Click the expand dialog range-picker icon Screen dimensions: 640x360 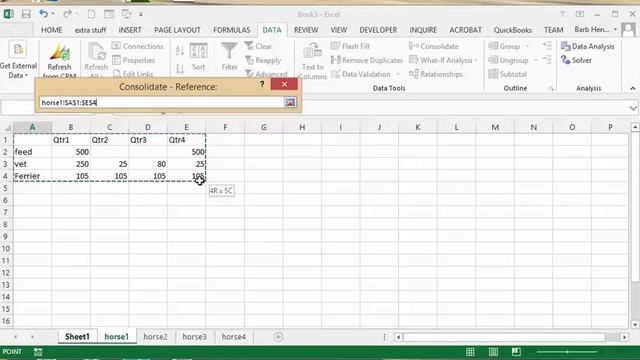tap(290, 102)
